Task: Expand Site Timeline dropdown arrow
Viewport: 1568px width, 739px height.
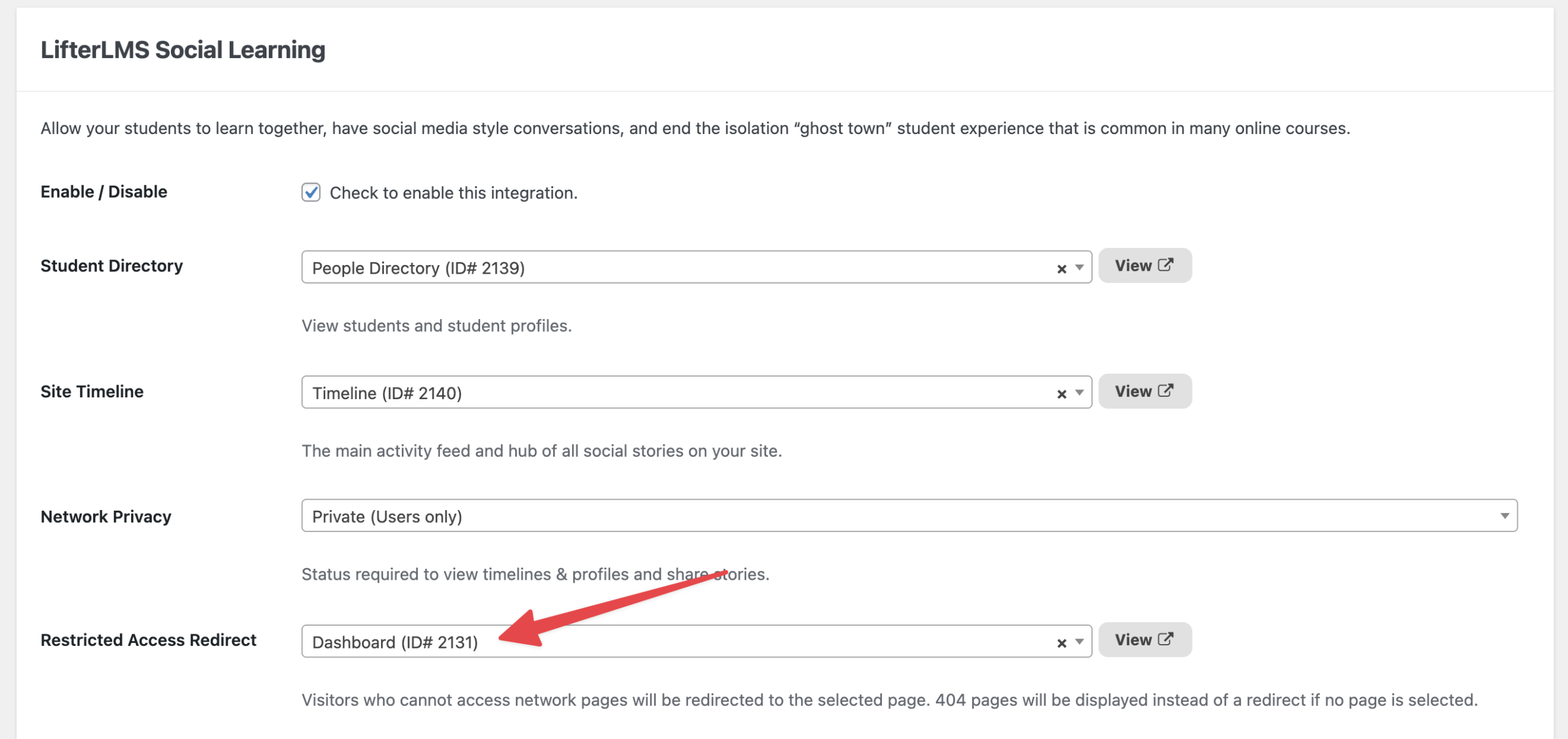Action: click(x=1079, y=393)
